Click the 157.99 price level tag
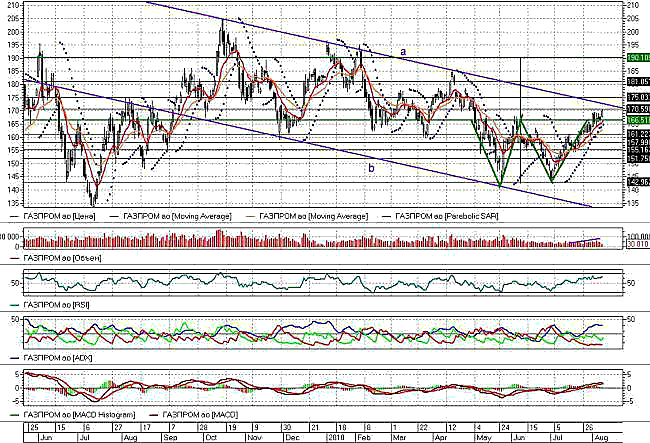 pos(638,143)
